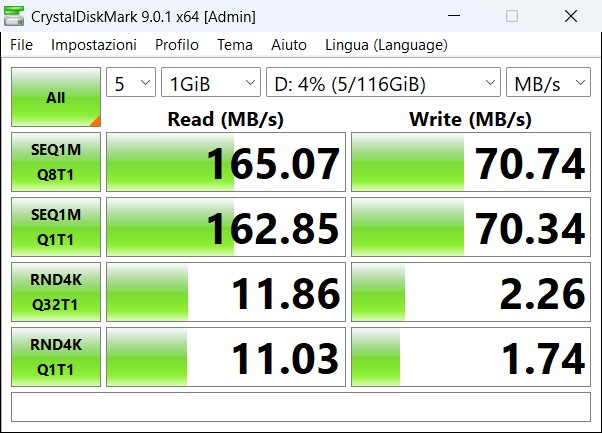Open the Impostazioni menu

click(x=94, y=45)
